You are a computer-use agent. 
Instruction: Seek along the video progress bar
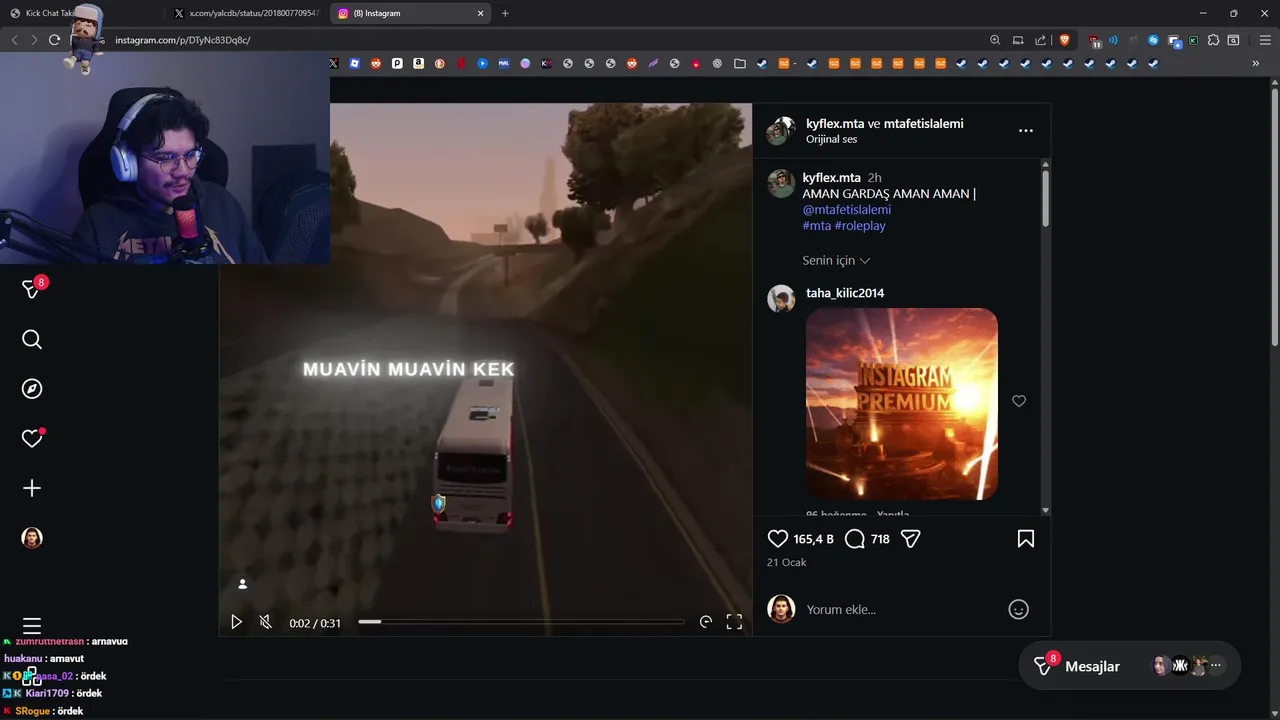521,622
